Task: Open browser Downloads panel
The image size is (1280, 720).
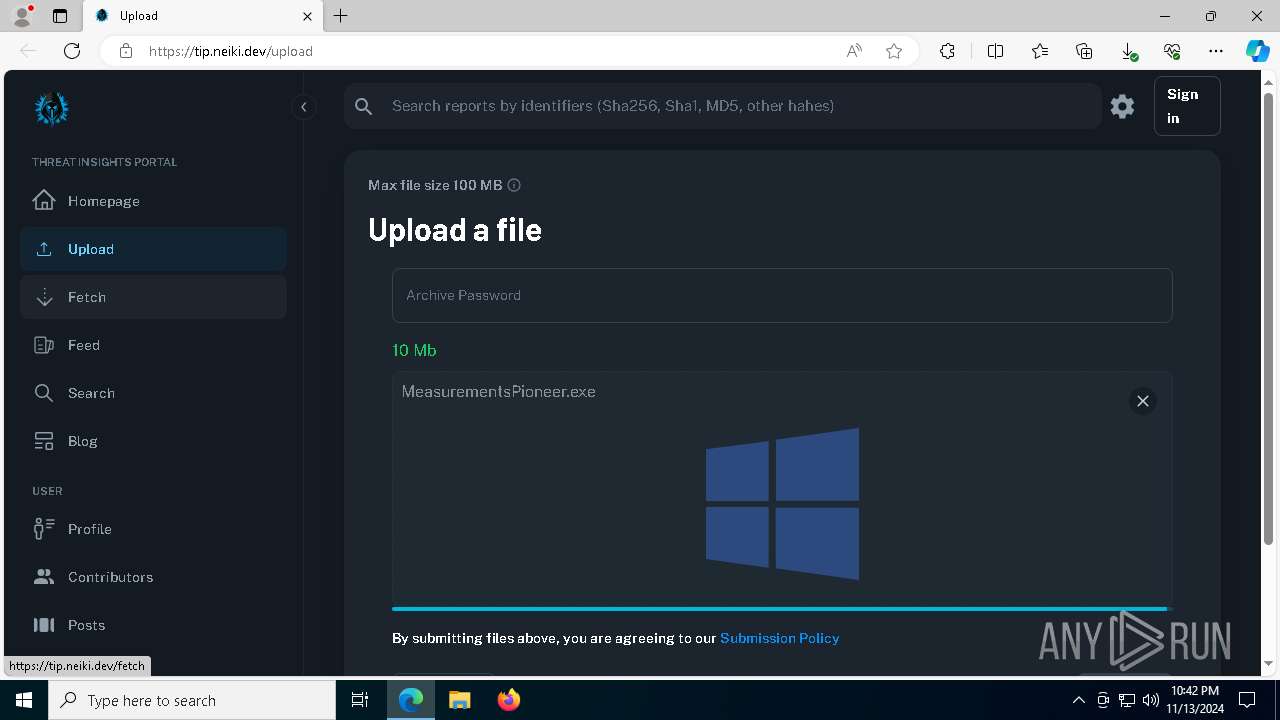Action: click(1128, 51)
